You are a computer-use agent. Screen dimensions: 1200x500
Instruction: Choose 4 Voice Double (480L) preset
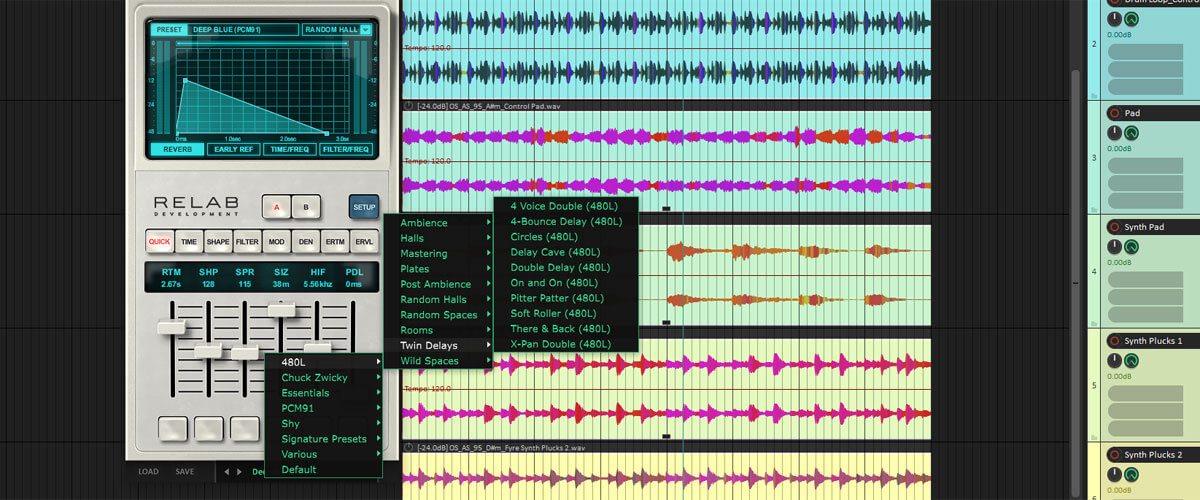click(x=566, y=206)
